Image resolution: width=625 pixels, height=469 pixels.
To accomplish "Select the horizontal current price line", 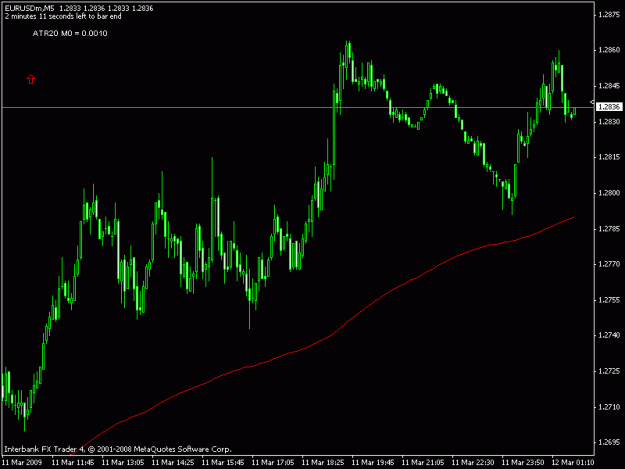I will click(298, 108).
